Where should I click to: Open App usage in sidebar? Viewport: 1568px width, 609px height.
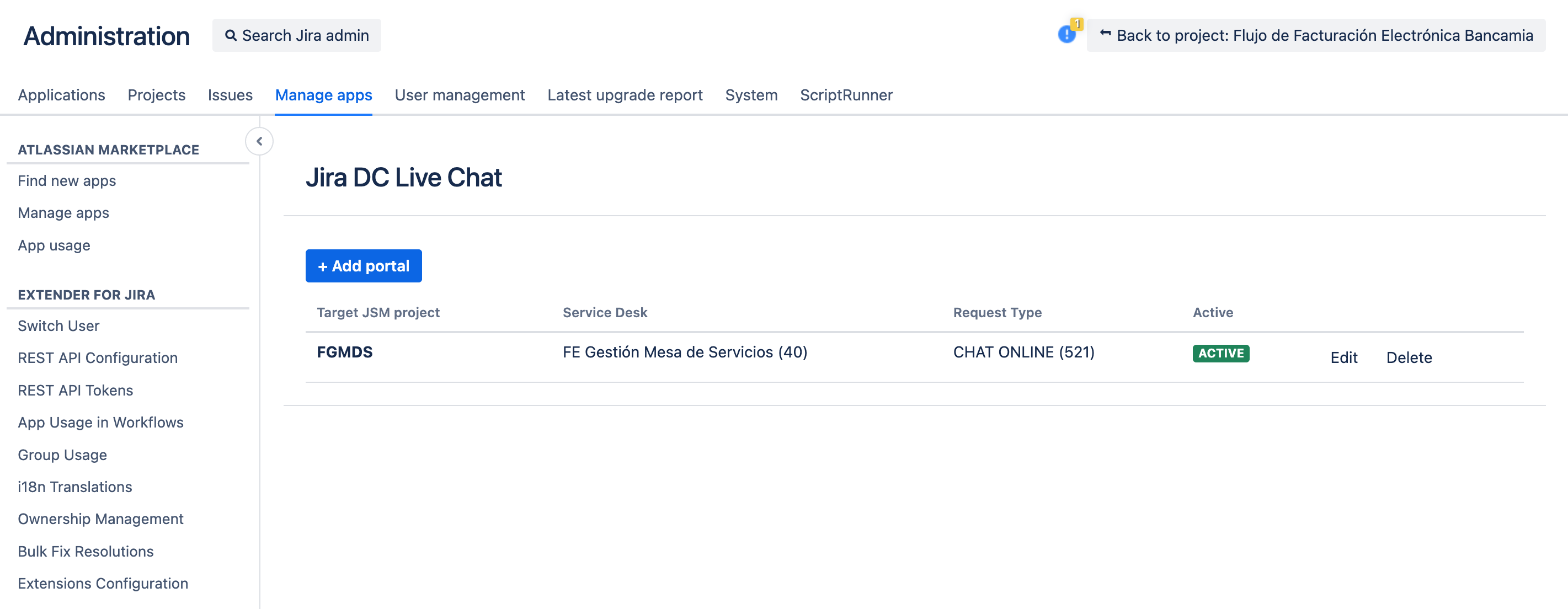(x=54, y=245)
